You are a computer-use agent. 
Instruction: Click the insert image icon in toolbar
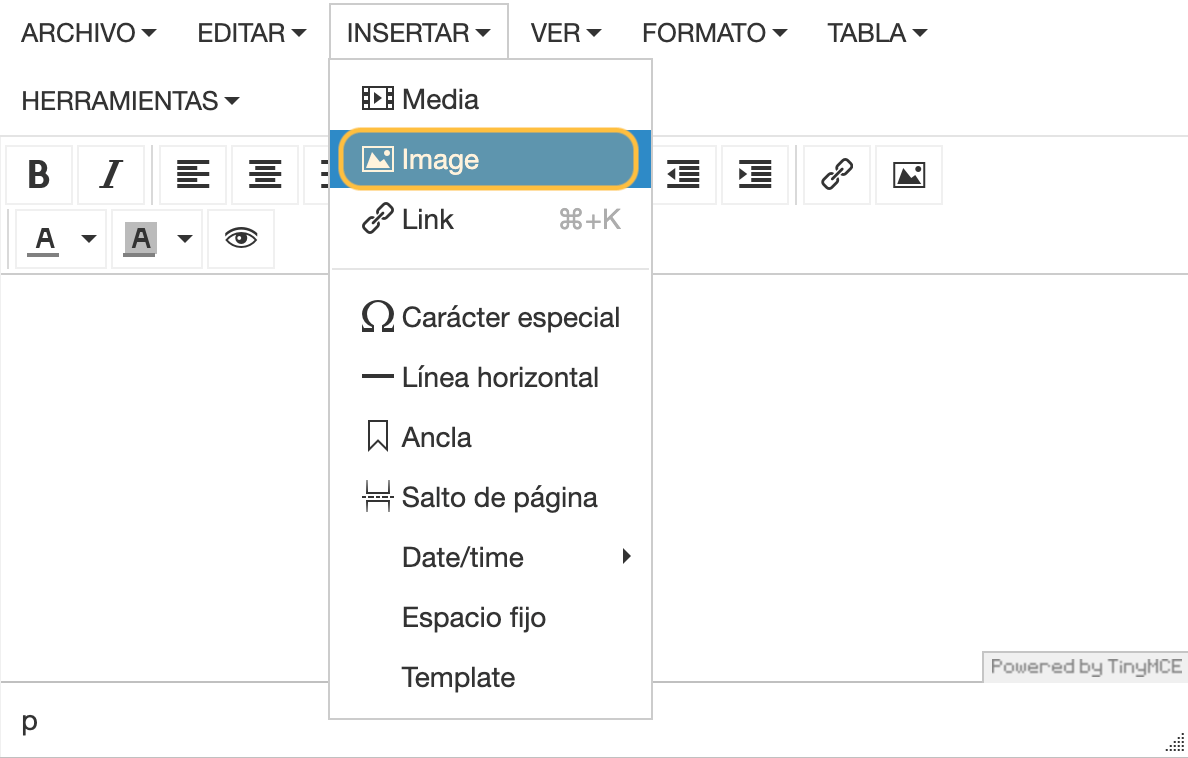[908, 175]
